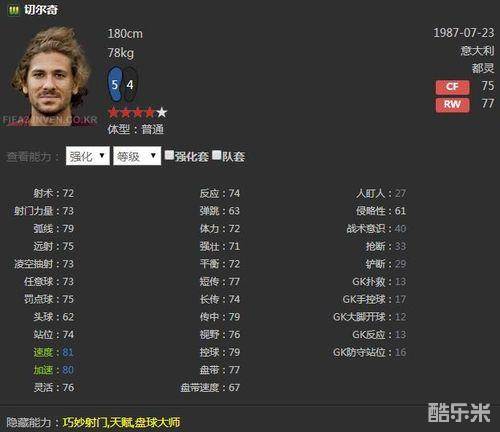
Task: Click the dark right foot rating icon
Action: click(130, 84)
